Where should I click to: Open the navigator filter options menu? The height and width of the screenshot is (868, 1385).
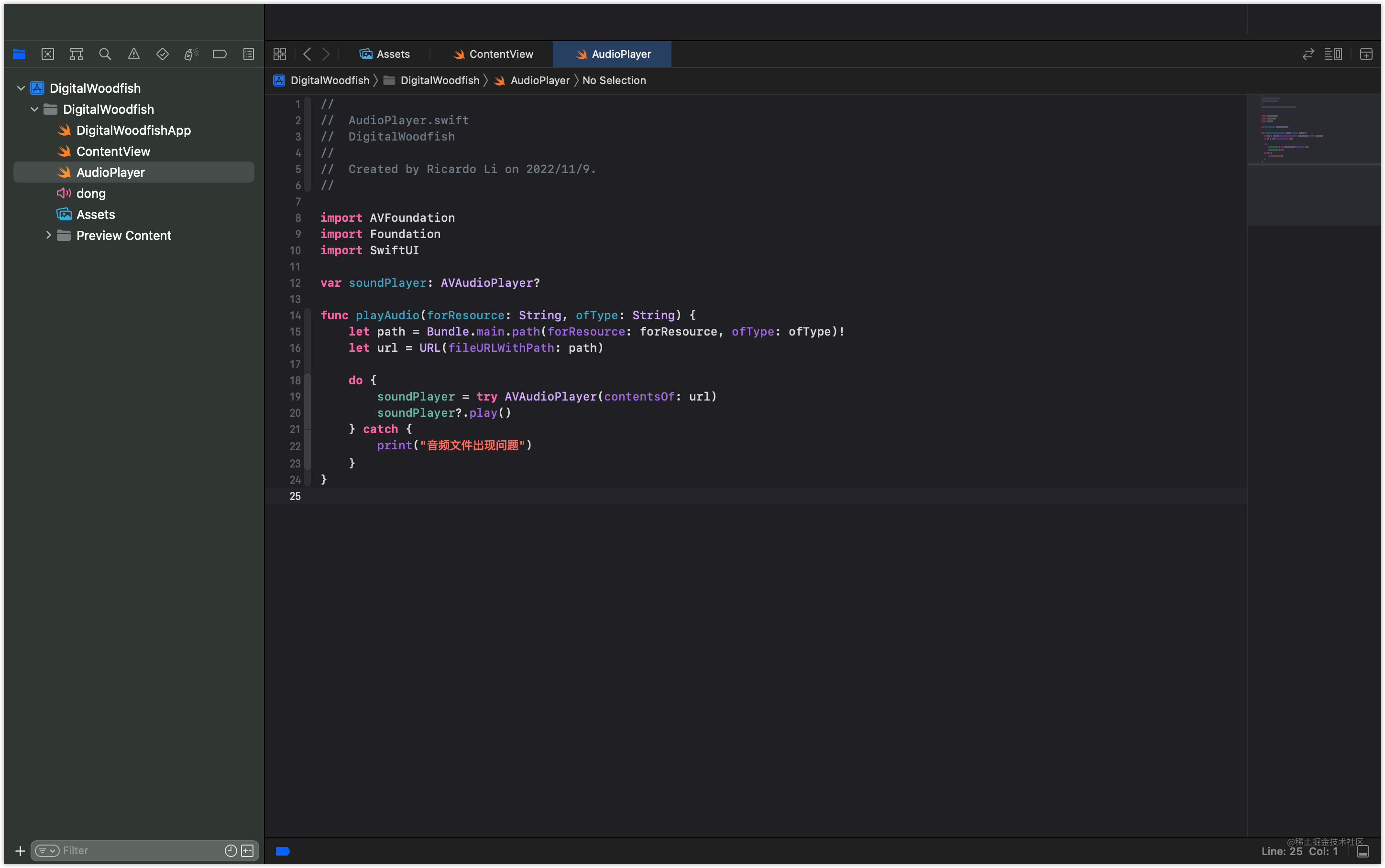click(x=47, y=851)
